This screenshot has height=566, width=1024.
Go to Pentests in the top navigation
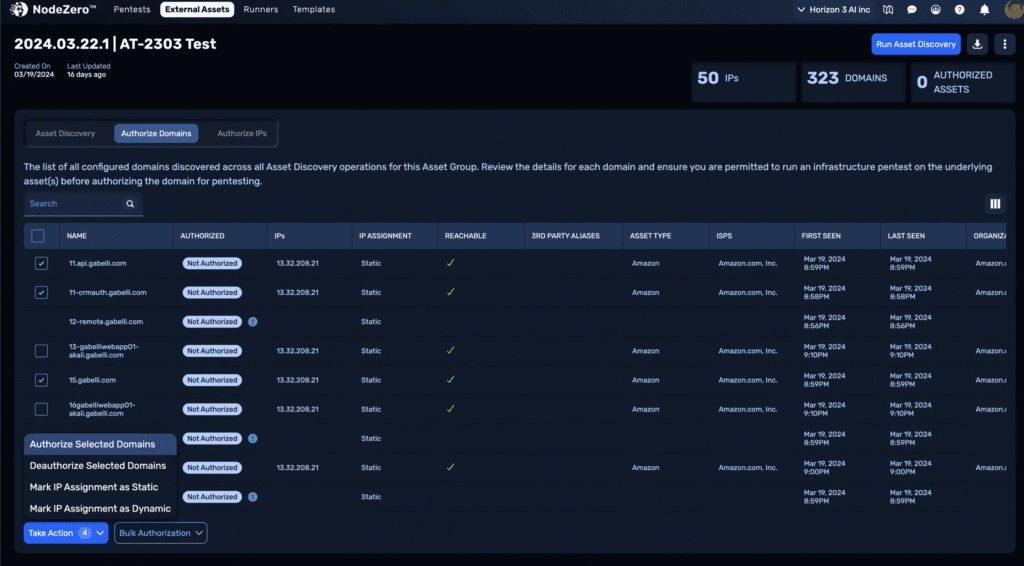pyautogui.click(x=133, y=10)
